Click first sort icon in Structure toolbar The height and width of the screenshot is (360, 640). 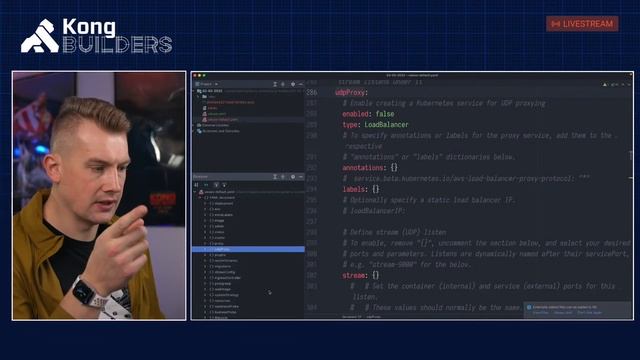pyautogui.click(x=197, y=185)
